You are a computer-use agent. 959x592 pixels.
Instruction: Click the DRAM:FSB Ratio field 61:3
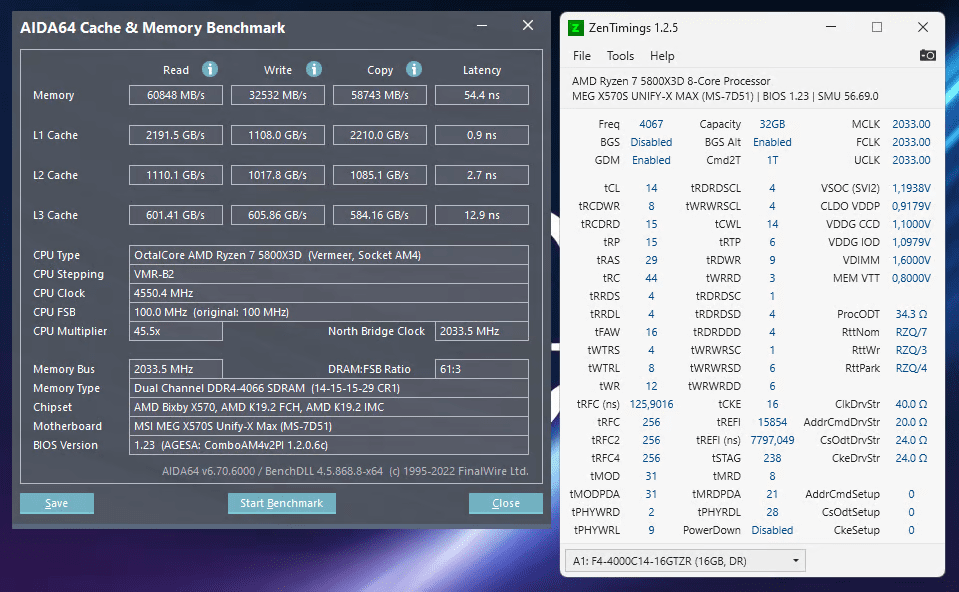pyautogui.click(x=482, y=369)
